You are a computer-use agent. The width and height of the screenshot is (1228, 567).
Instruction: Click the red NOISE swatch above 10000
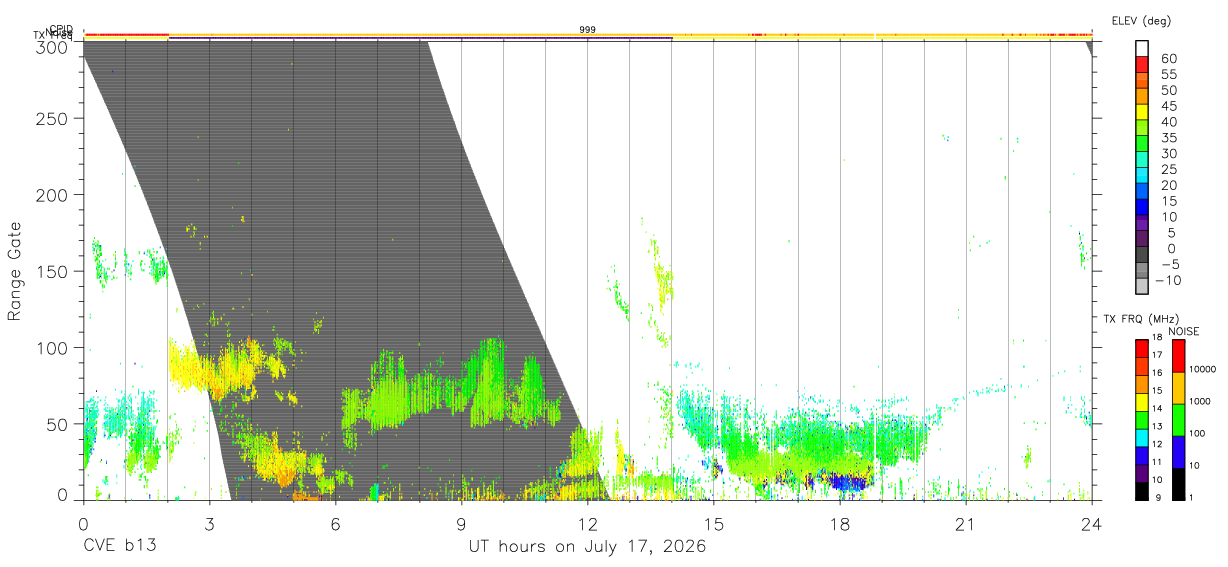tap(1178, 357)
